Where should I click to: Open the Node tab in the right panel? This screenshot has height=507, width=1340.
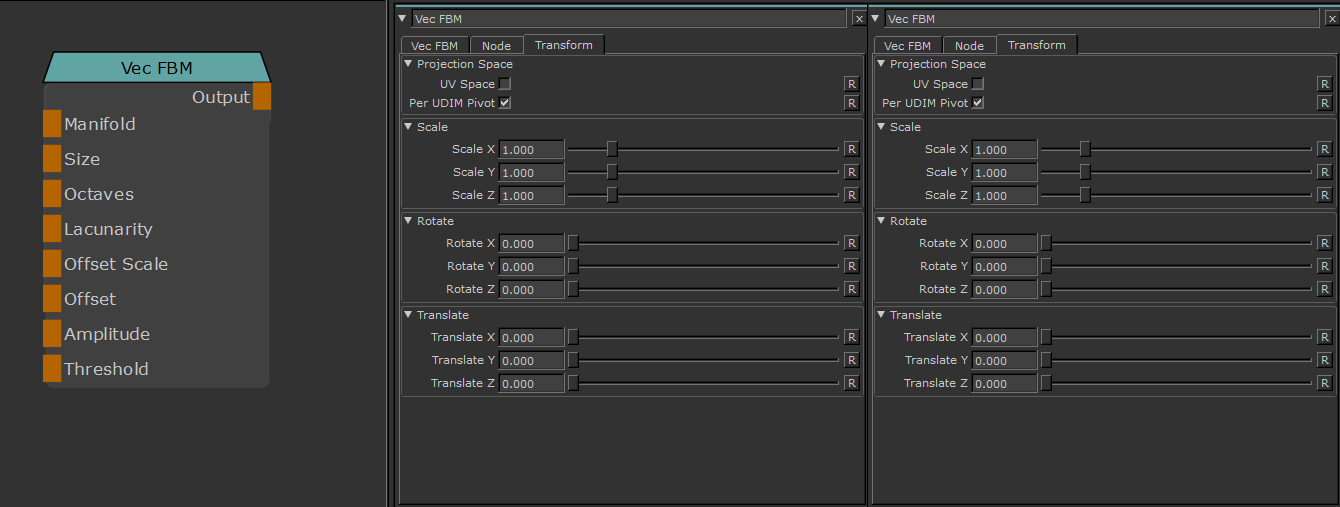click(x=968, y=45)
